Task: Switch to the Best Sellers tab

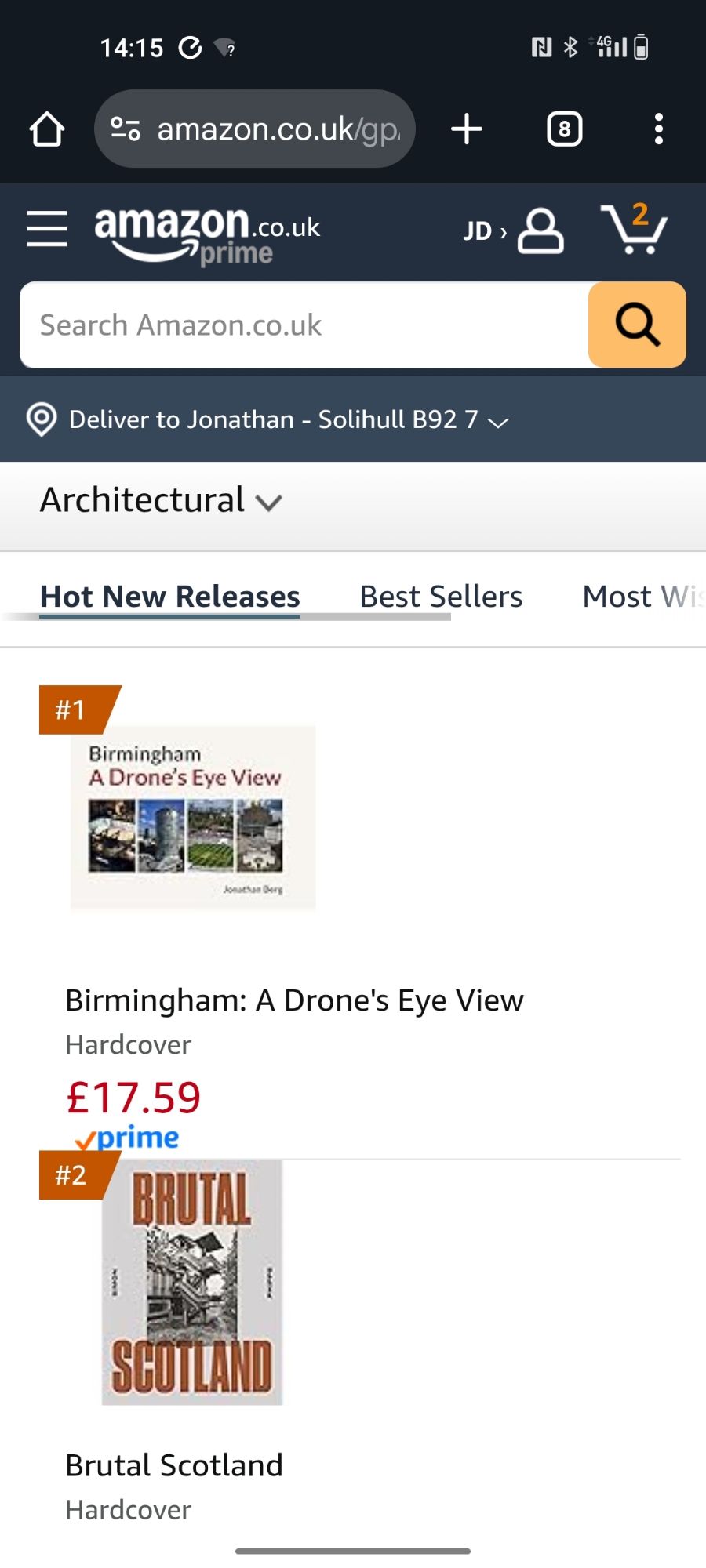Action: 441,597
